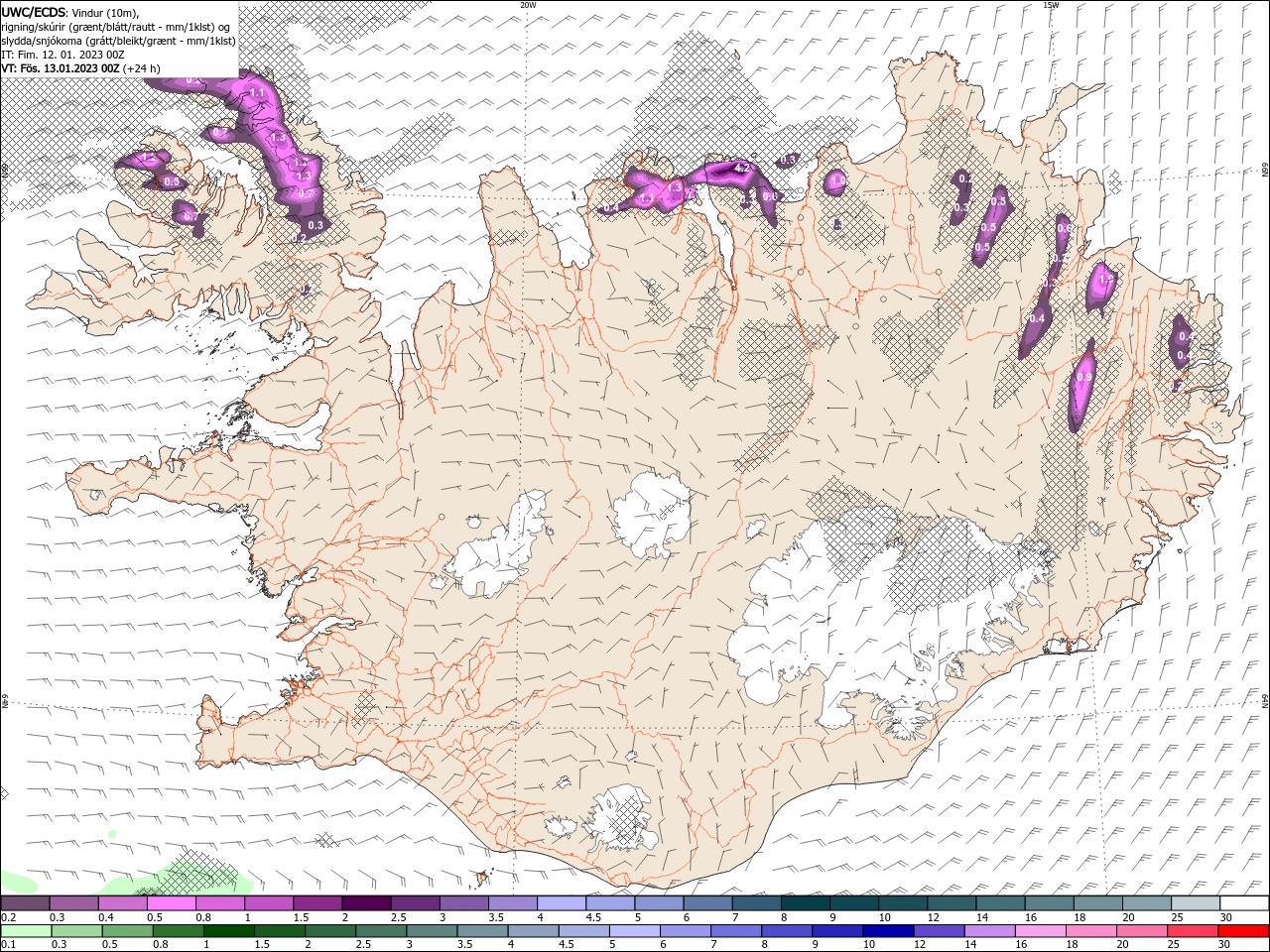1270x952 pixels.
Task: Select the lavender snow swatch between 4 and 4.5
Action: point(562,902)
